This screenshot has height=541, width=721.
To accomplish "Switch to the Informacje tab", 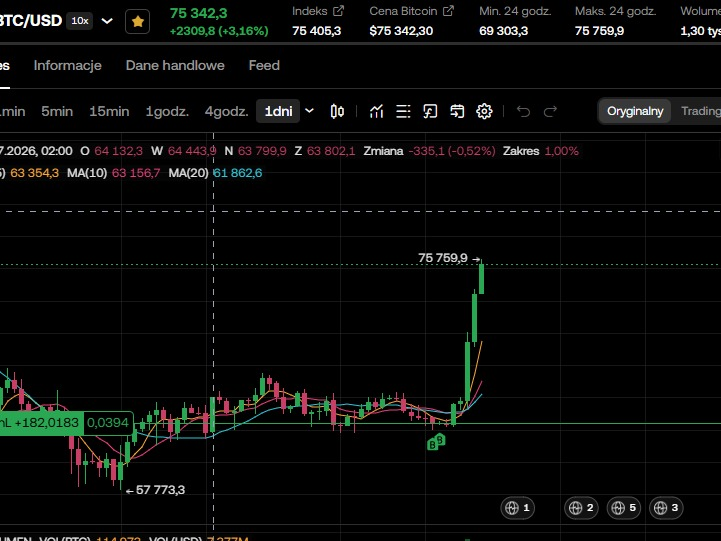I will (x=68, y=65).
